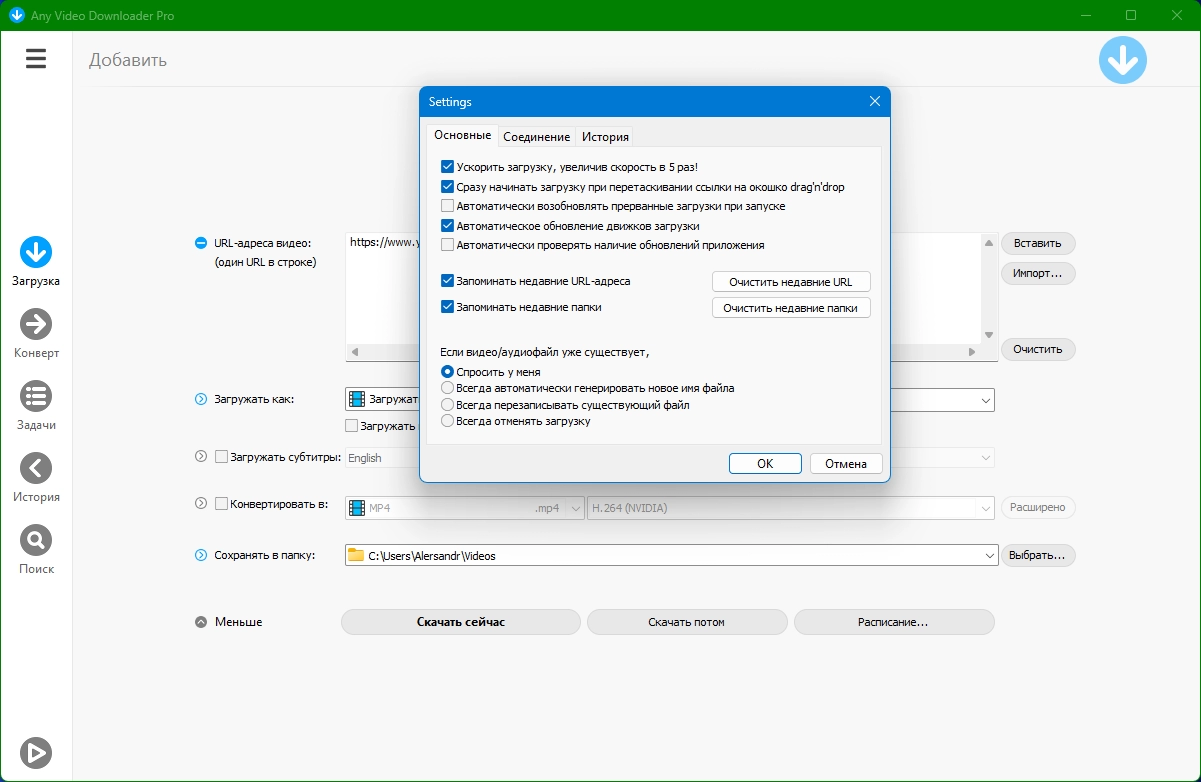Open the Задачи list in sidebar
Viewport: 1201px width, 782px height.
tap(36, 405)
